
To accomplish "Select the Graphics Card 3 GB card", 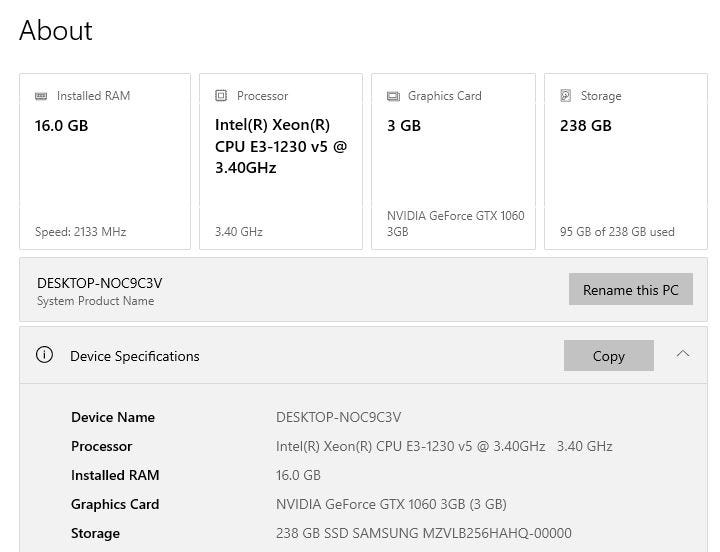I will pyautogui.click(x=453, y=161).
